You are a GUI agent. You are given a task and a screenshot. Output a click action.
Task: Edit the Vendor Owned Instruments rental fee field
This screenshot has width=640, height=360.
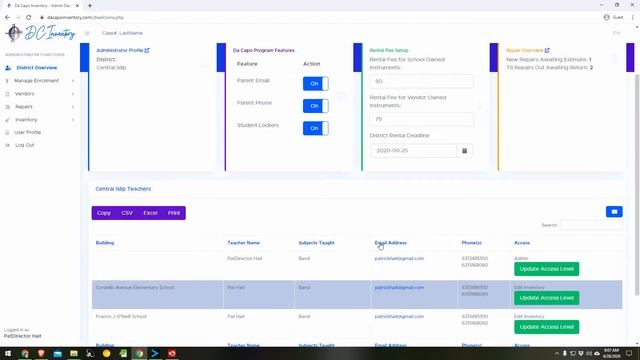pos(422,119)
